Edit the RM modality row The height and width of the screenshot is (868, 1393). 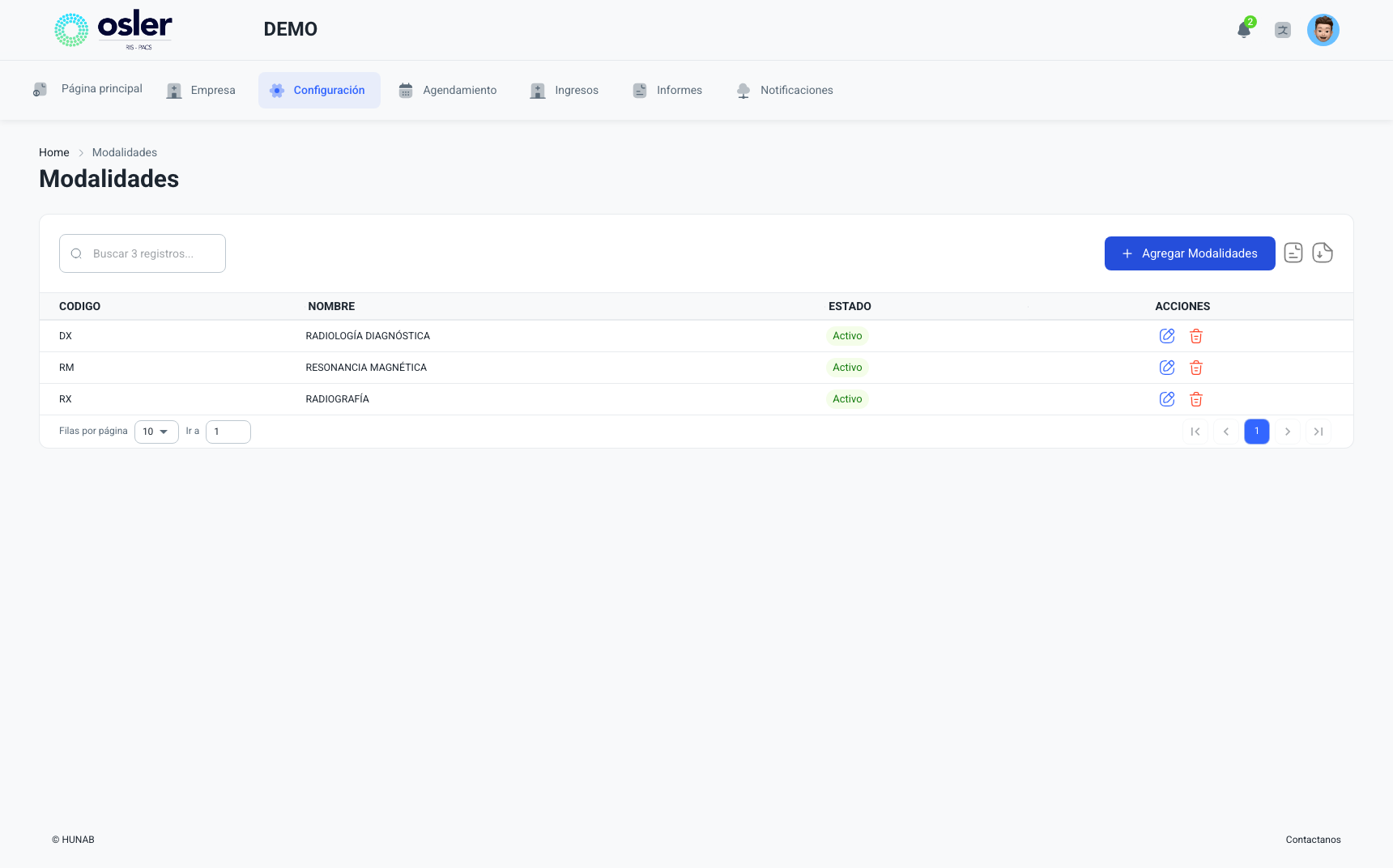1167,368
